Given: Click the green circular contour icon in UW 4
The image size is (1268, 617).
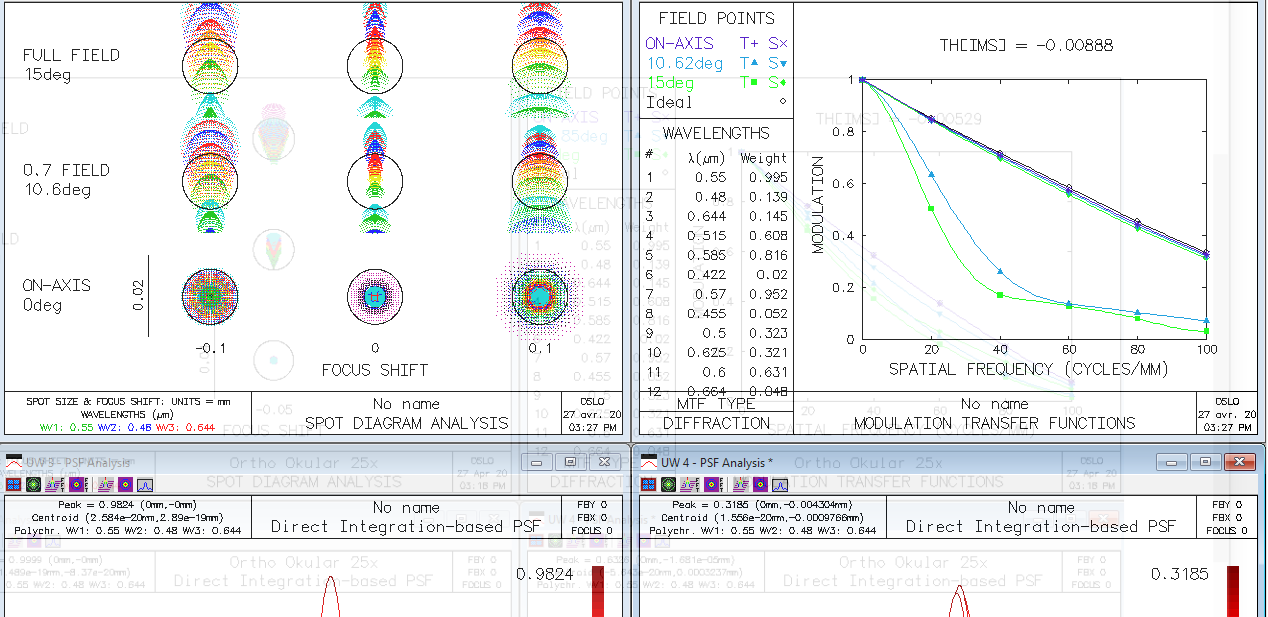Looking at the screenshot, I should [x=668, y=484].
